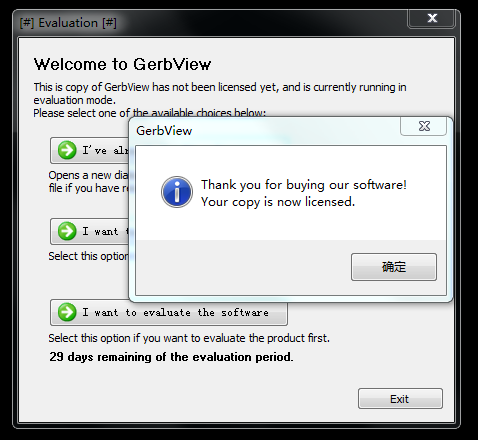The height and width of the screenshot is (440, 478).
Task: Click green arrow on "I've al..." button
Action: (67, 150)
